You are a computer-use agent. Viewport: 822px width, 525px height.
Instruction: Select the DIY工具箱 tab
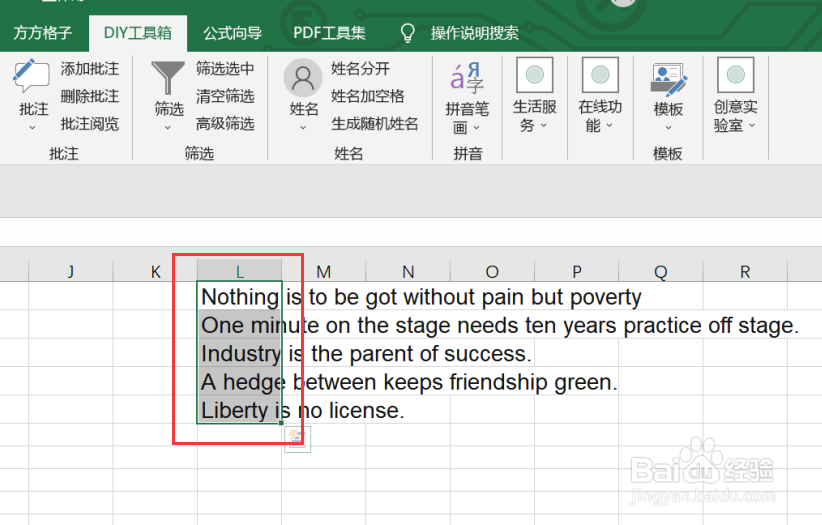point(138,33)
